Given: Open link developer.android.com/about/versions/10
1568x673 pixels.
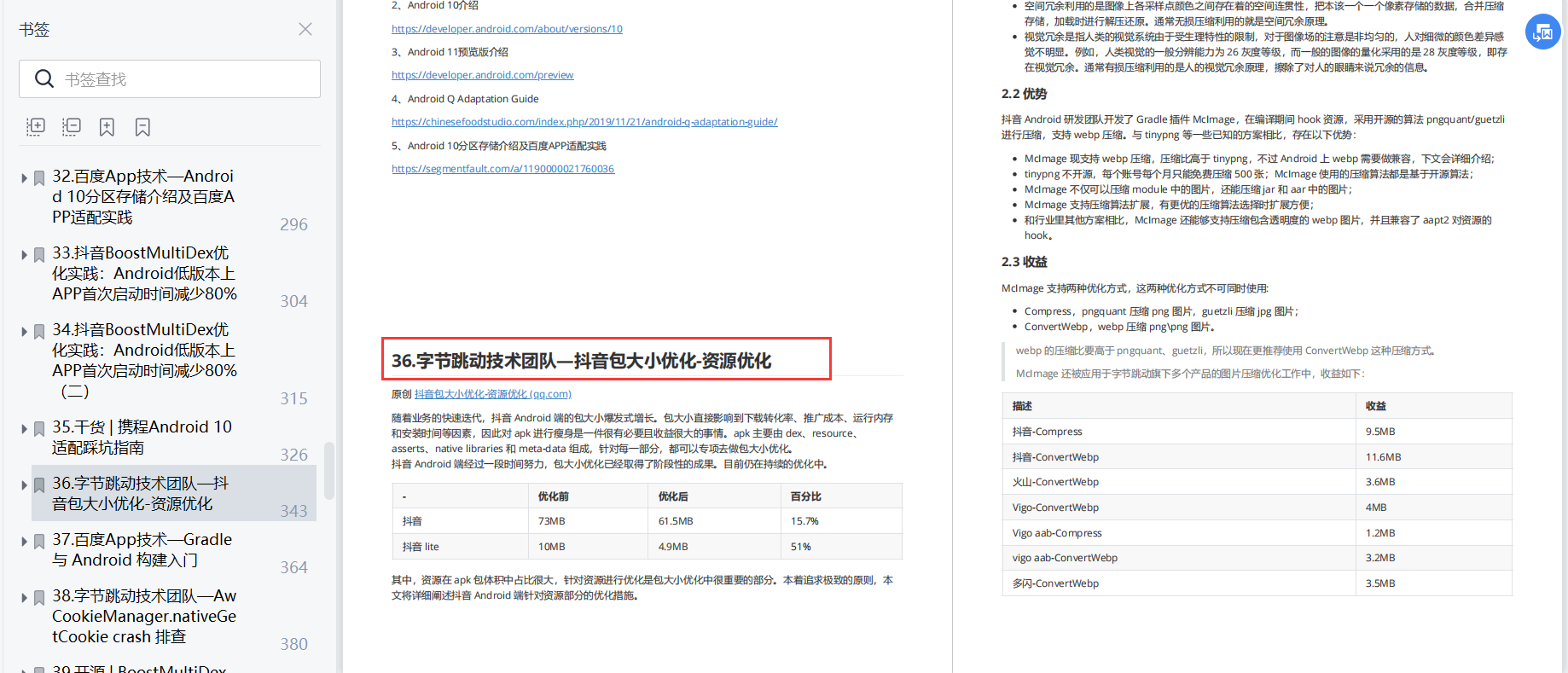Looking at the screenshot, I should click(x=507, y=29).
